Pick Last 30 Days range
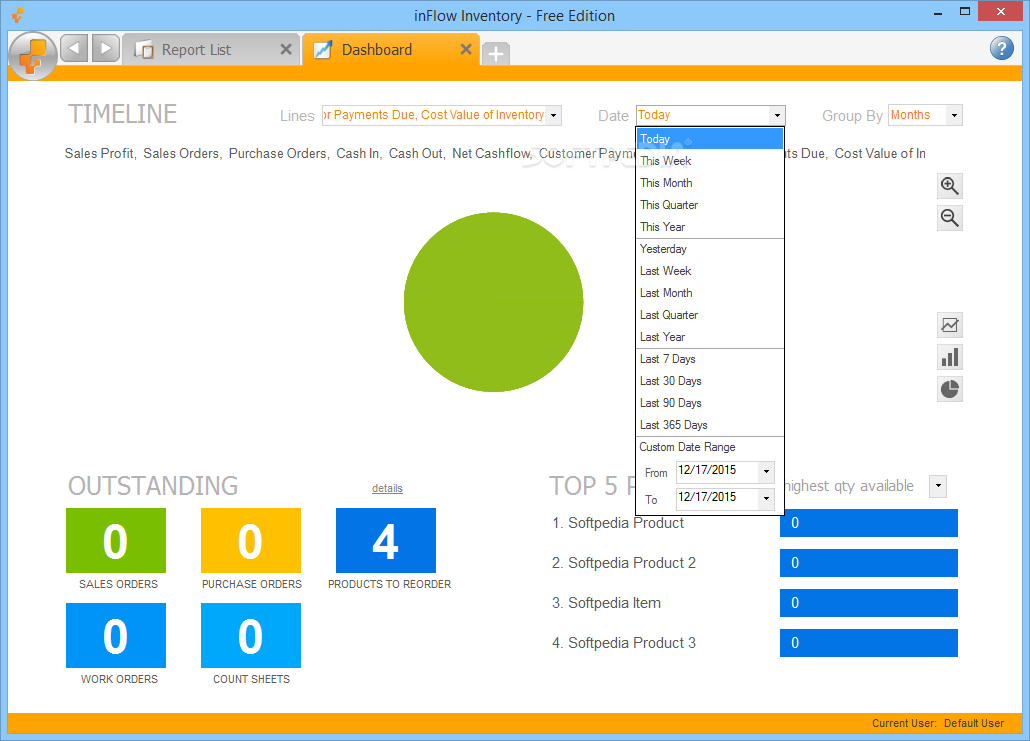 pyautogui.click(x=709, y=381)
